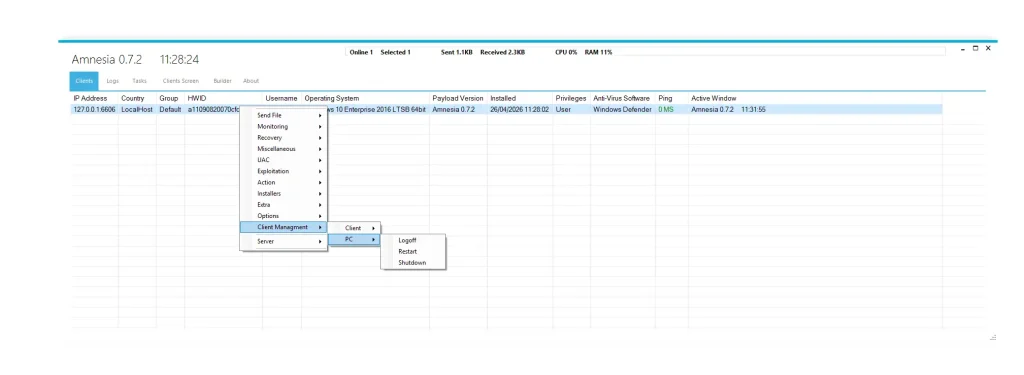Screen dimensions: 1024x375
Task: Click the Amnesia 0.7.2 payload version cell
Action: tap(453, 110)
